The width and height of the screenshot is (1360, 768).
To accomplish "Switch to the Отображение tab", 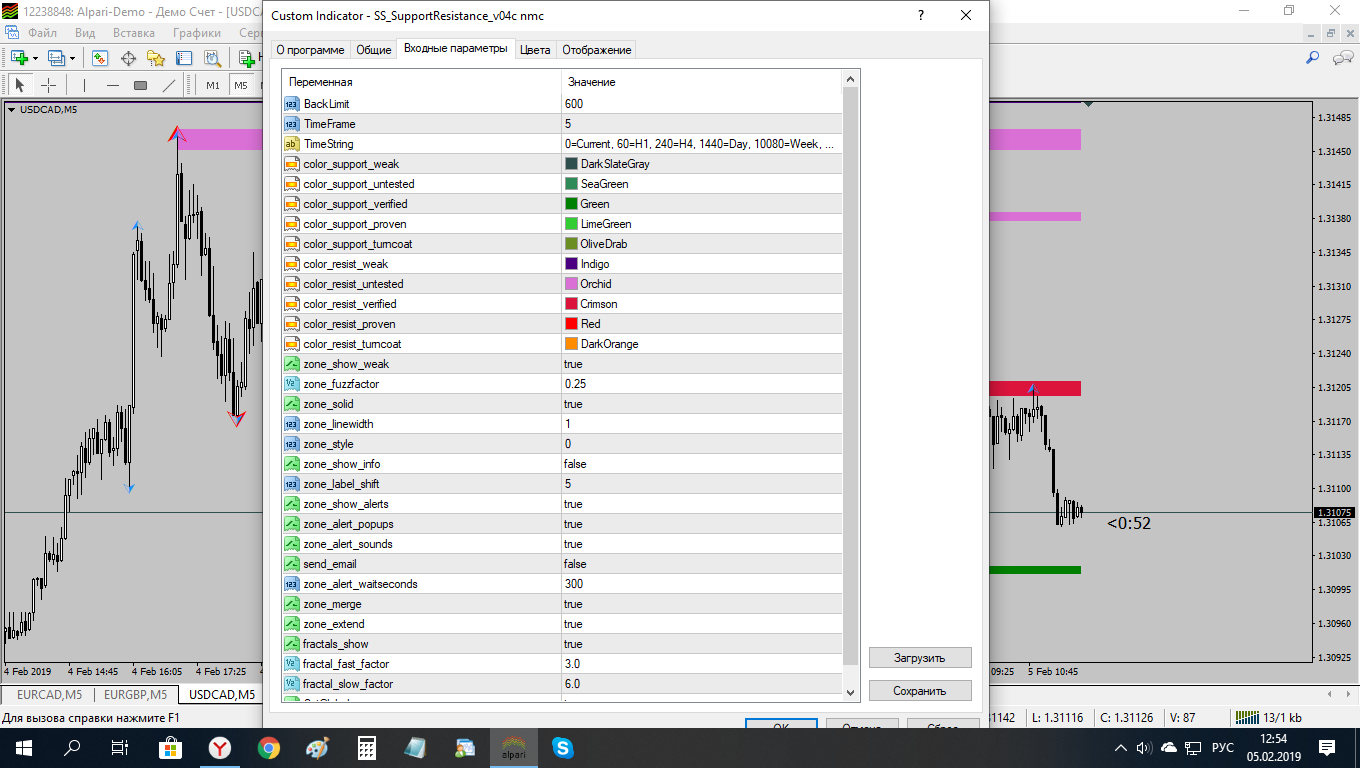I will pos(596,50).
